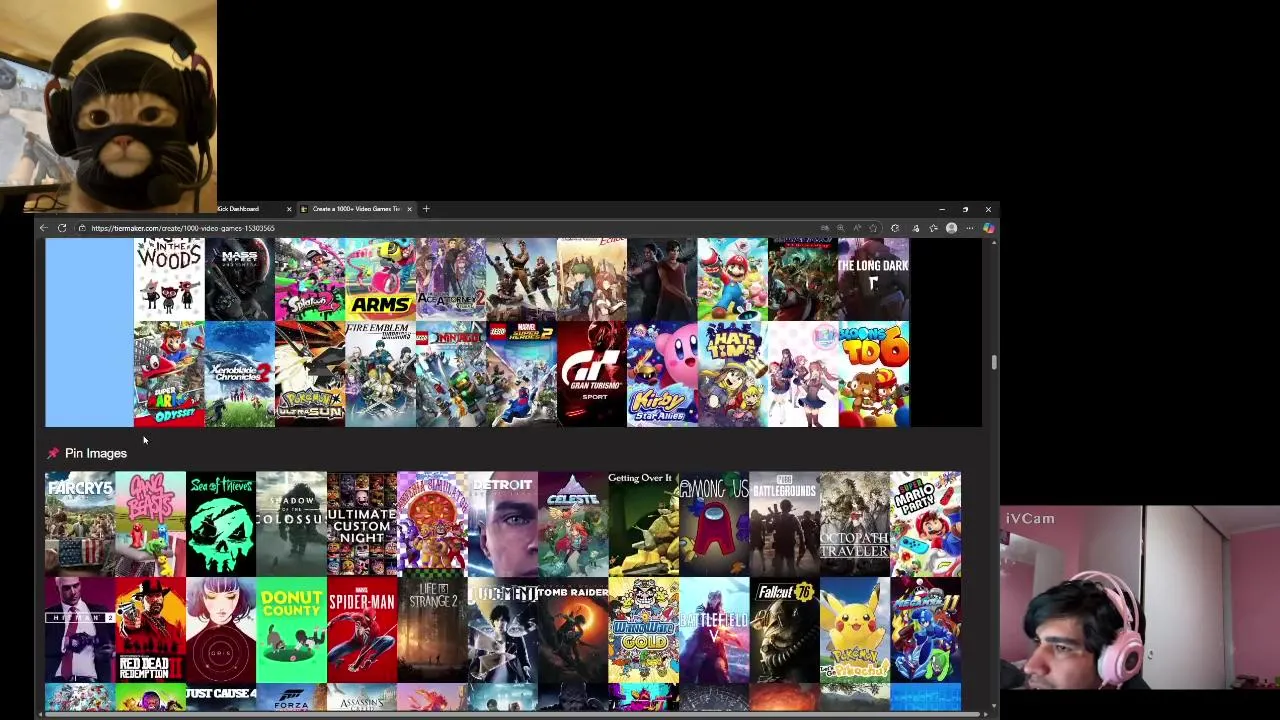This screenshot has width=1280, height=720.
Task: Select the 'Create a 1000+ Video Games' tab
Action: tap(357, 209)
